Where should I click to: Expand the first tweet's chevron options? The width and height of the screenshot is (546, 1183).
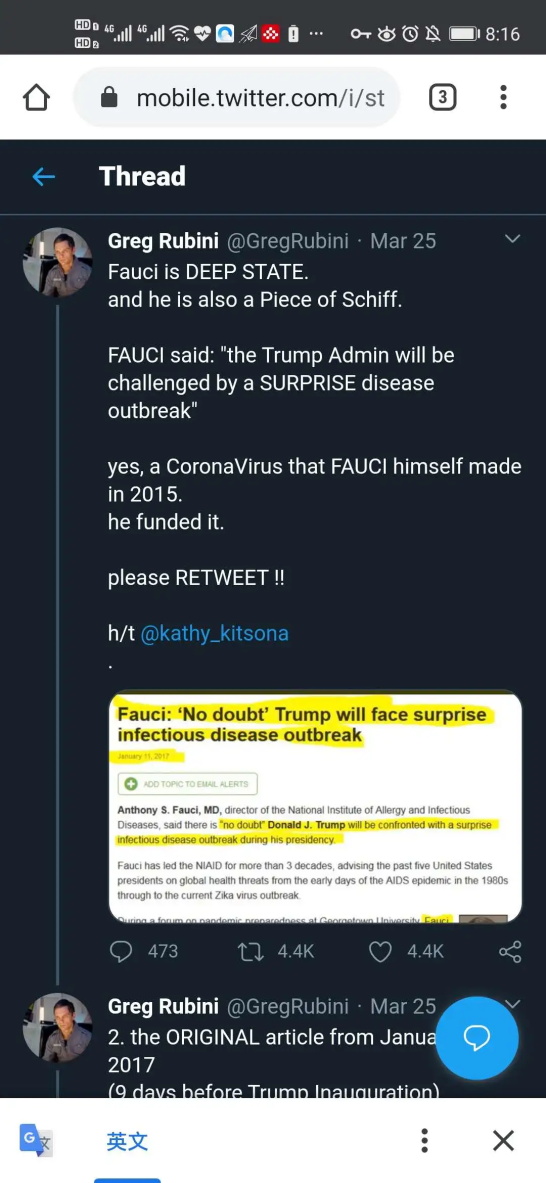(x=512, y=240)
